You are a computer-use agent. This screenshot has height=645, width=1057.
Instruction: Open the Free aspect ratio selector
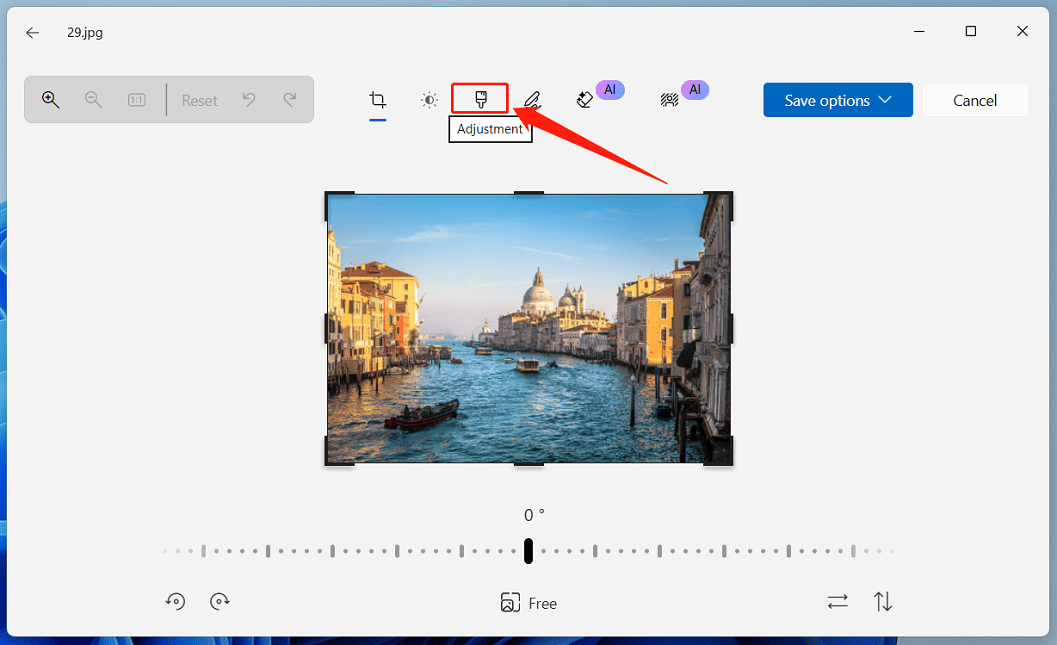[x=528, y=602]
